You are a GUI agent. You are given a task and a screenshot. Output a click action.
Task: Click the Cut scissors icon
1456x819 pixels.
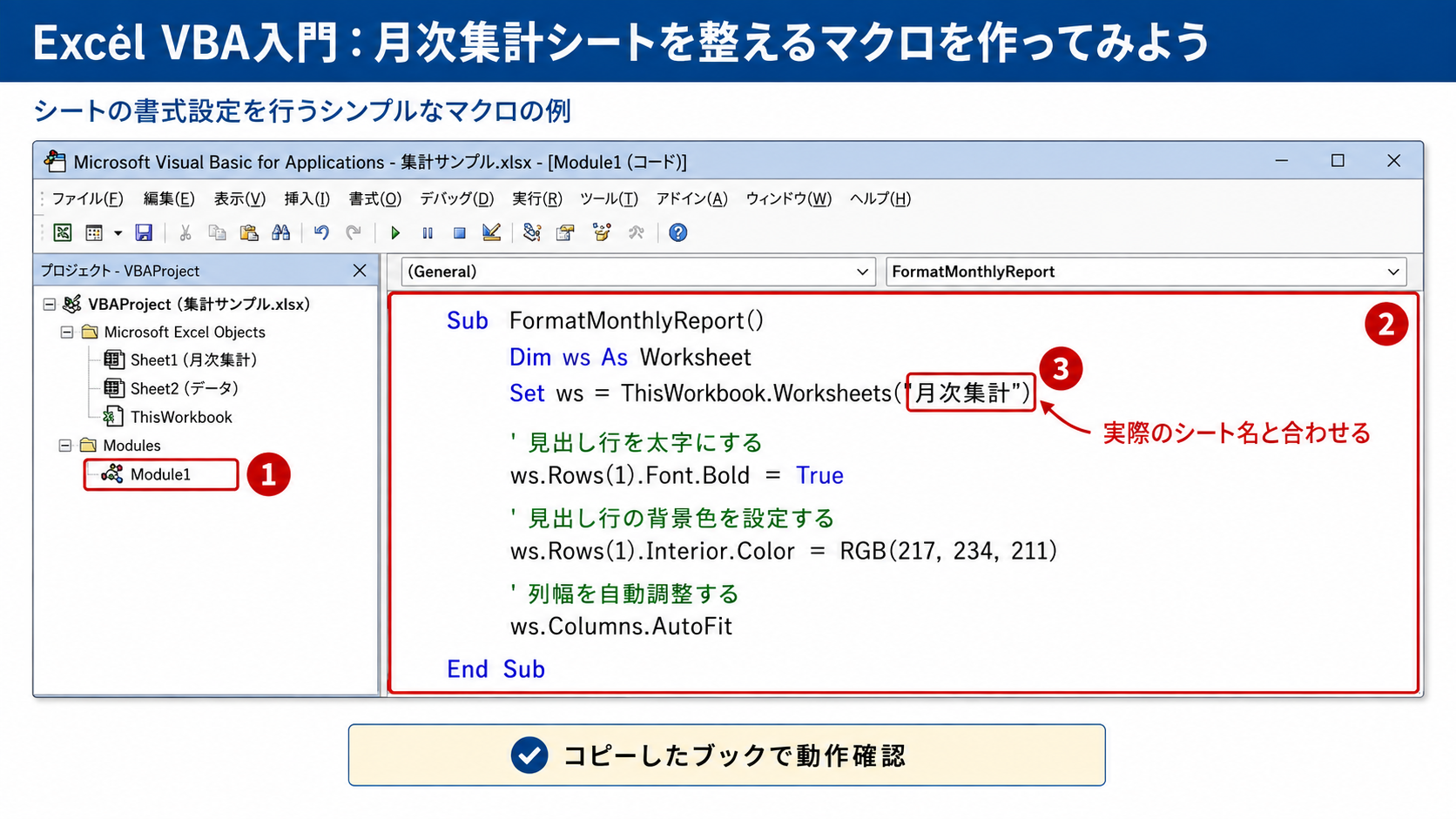point(185,232)
